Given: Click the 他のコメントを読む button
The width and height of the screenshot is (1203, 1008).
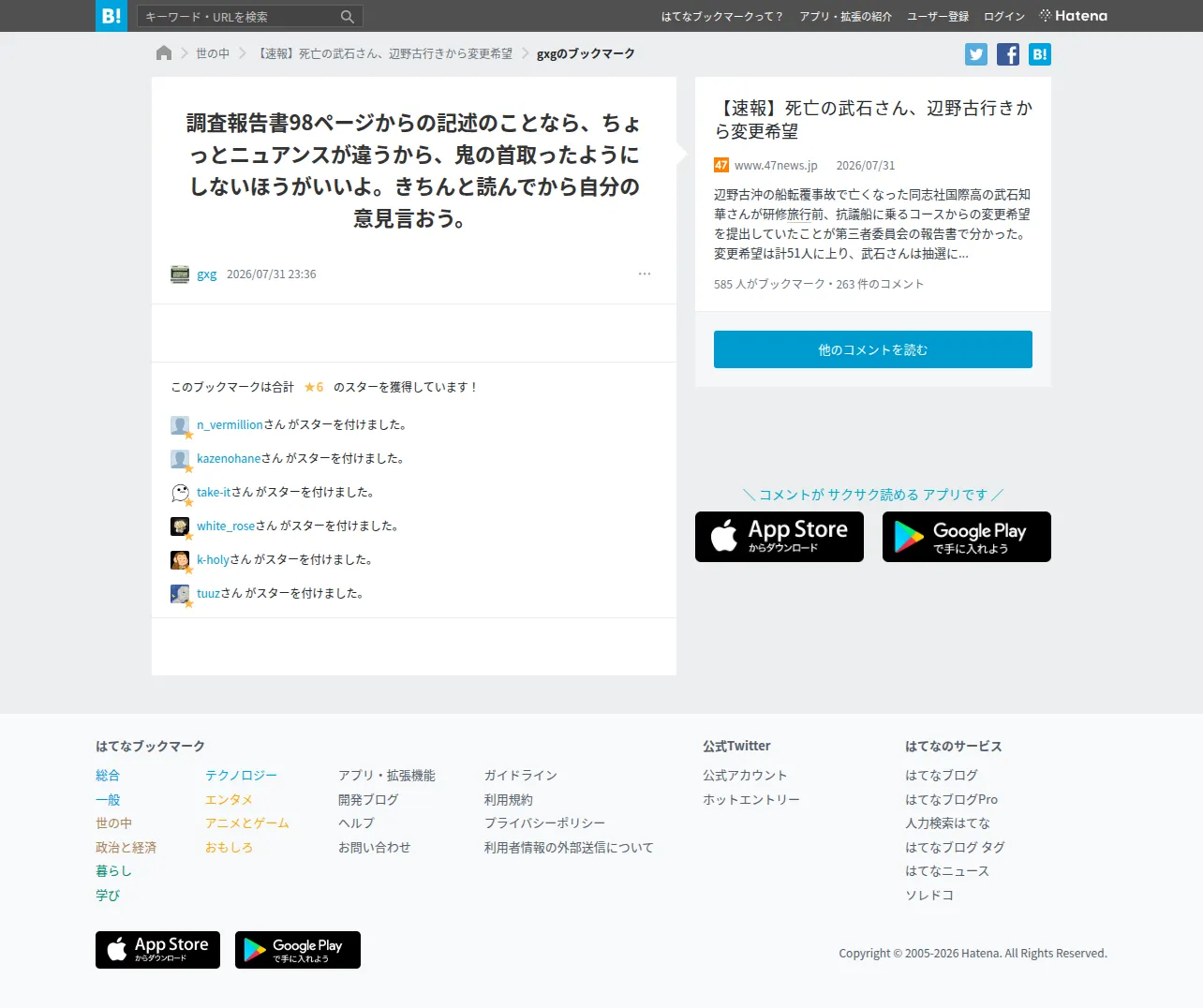Looking at the screenshot, I should click(x=873, y=349).
